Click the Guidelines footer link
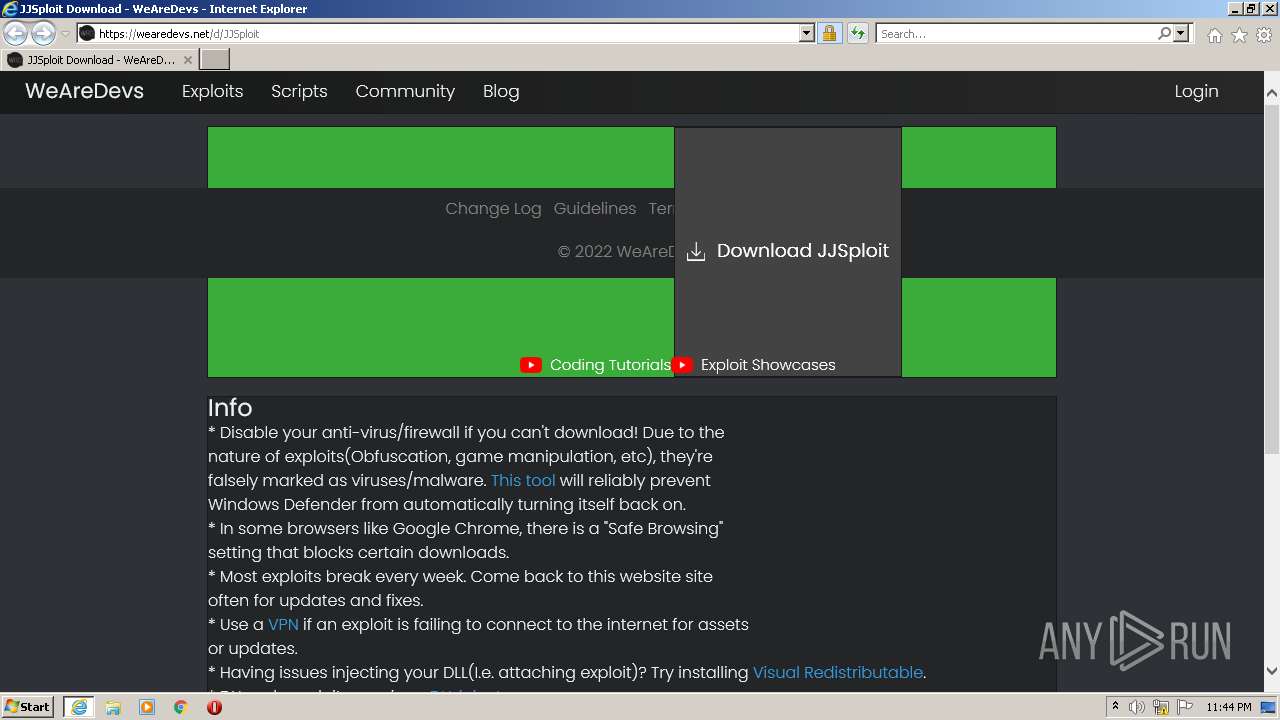Screen dimensions: 1280x720 tap(595, 208)
